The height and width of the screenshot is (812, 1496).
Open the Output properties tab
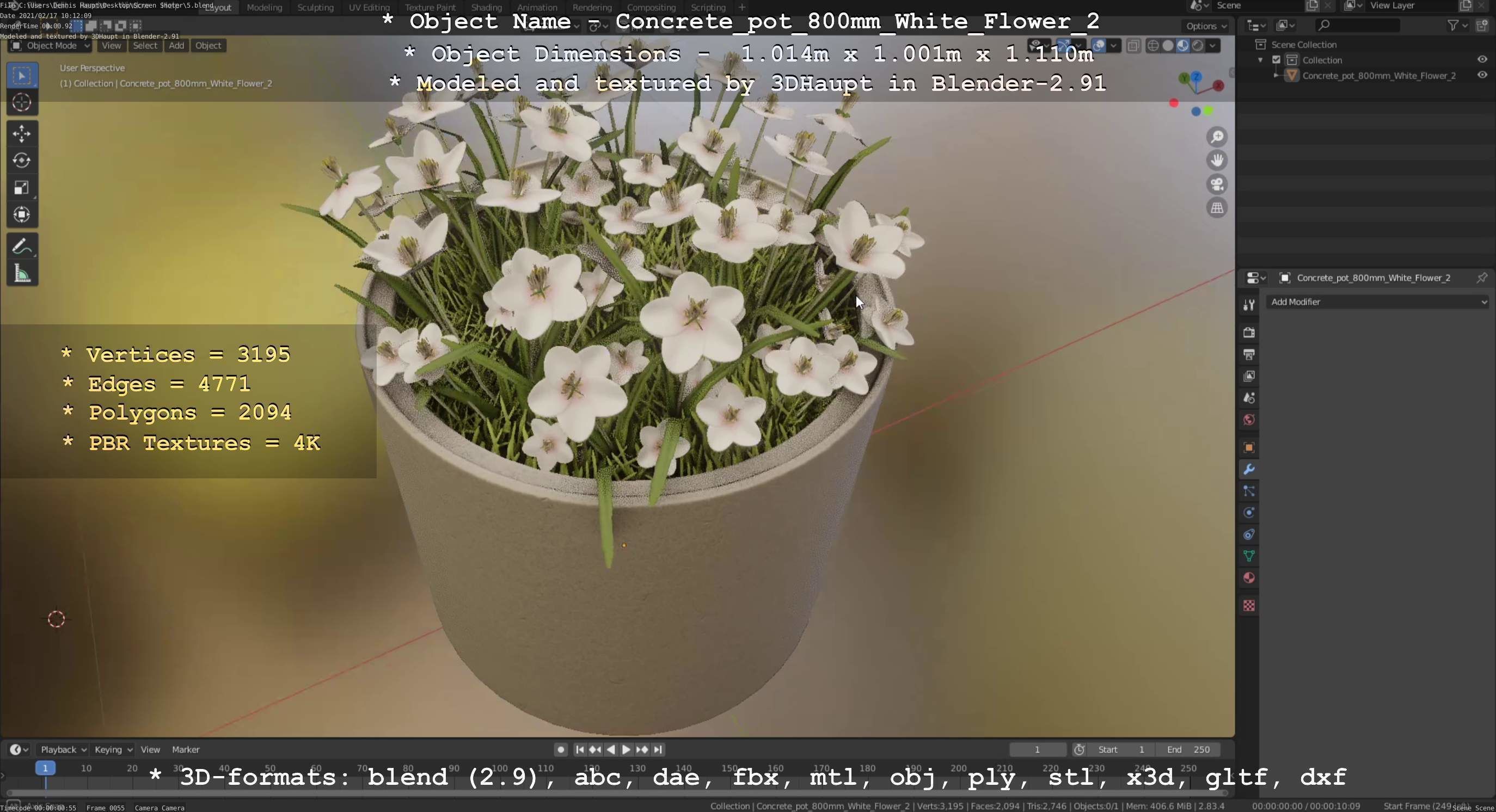[x=1249, y=355]
